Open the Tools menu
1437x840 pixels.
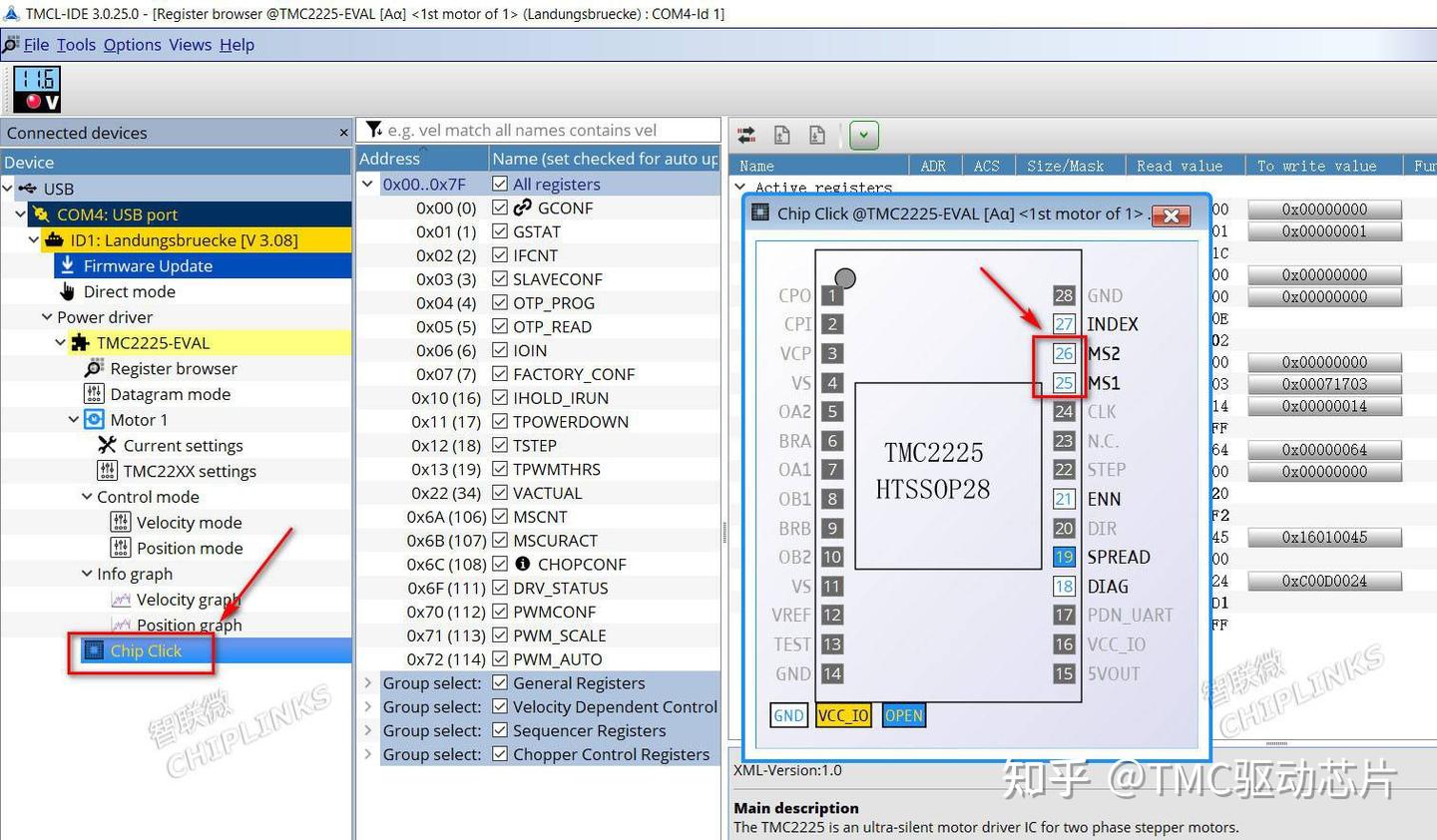coord(76,45)
